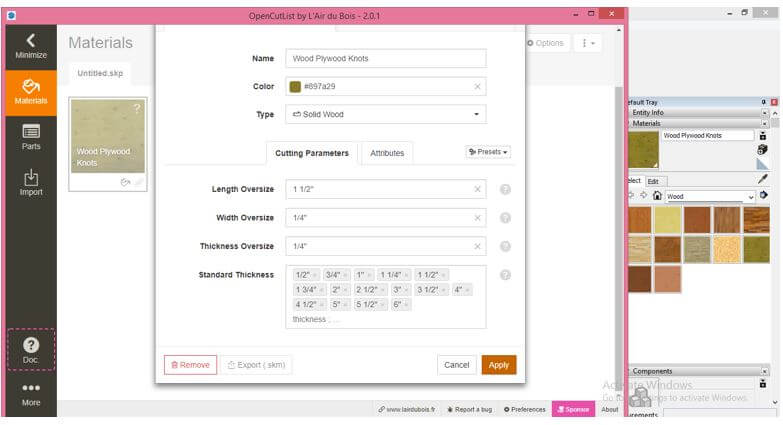Open the Wood library dropdown in SketchUp
Image resolution: width=783 pixels, height=425 pixels.
[710, 197]
